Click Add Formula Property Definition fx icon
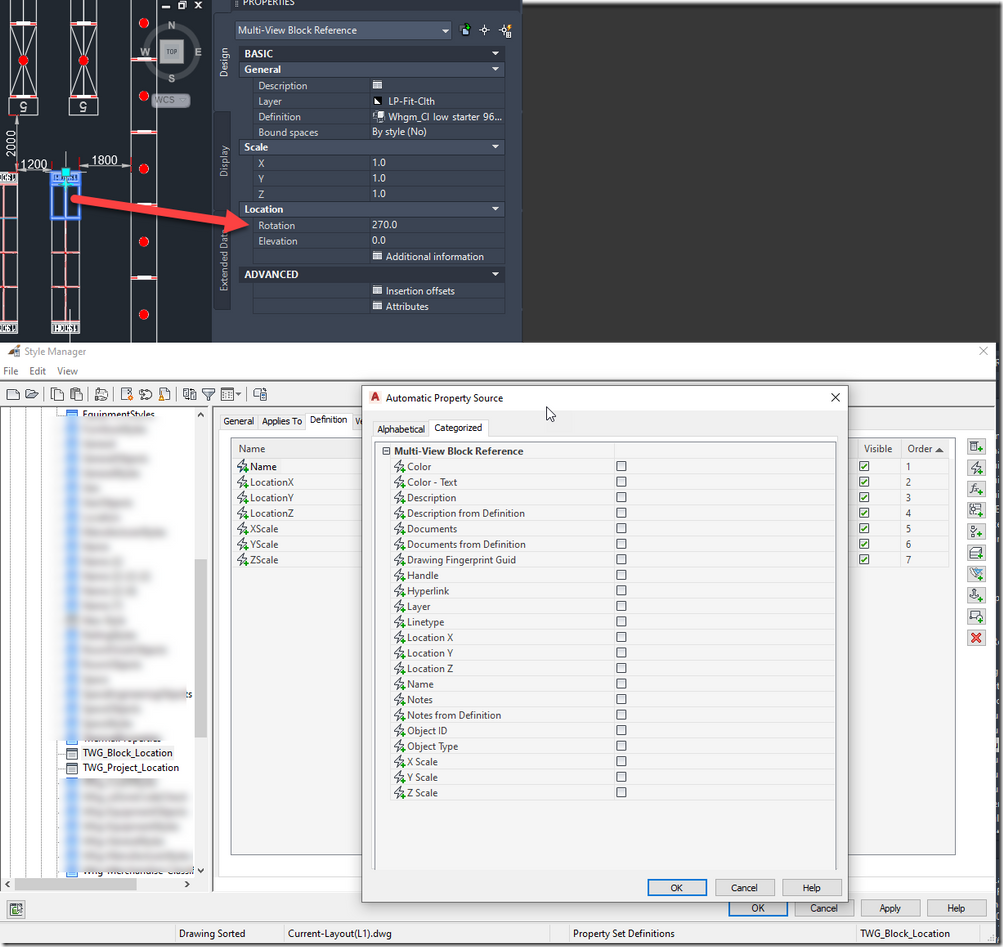This screenshot has width=1003, height=947. click(x=977, y=489)
